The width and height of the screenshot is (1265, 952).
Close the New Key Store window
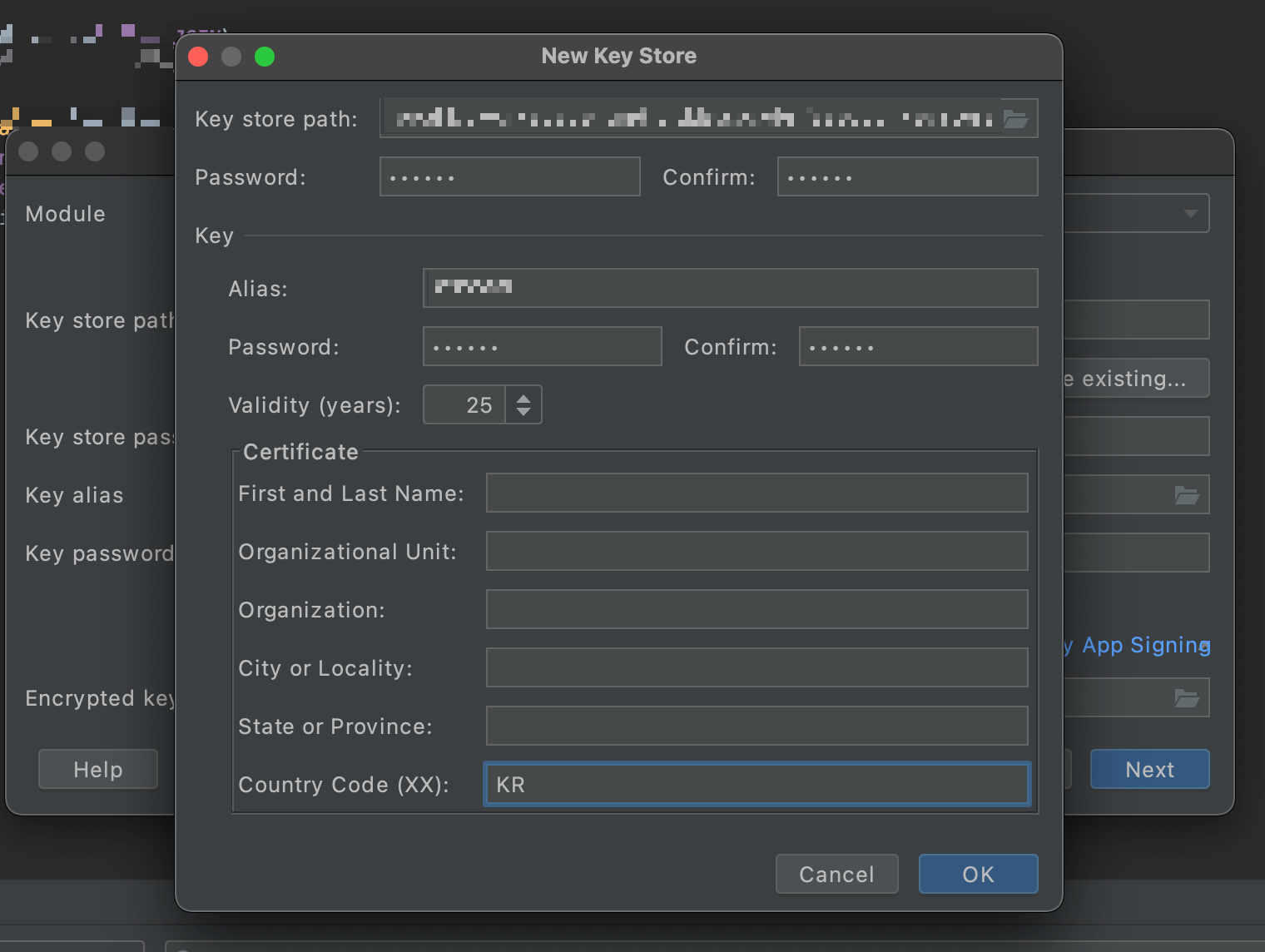(x=198, y=57)
